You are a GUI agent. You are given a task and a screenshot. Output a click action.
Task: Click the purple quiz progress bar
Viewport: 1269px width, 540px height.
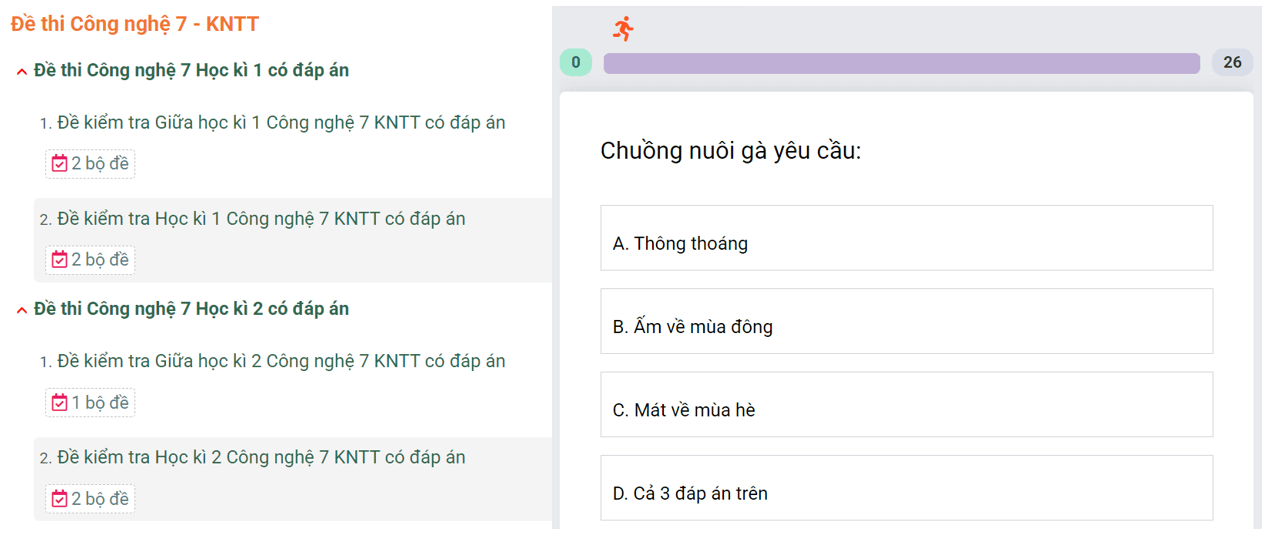tap(901, 63)
